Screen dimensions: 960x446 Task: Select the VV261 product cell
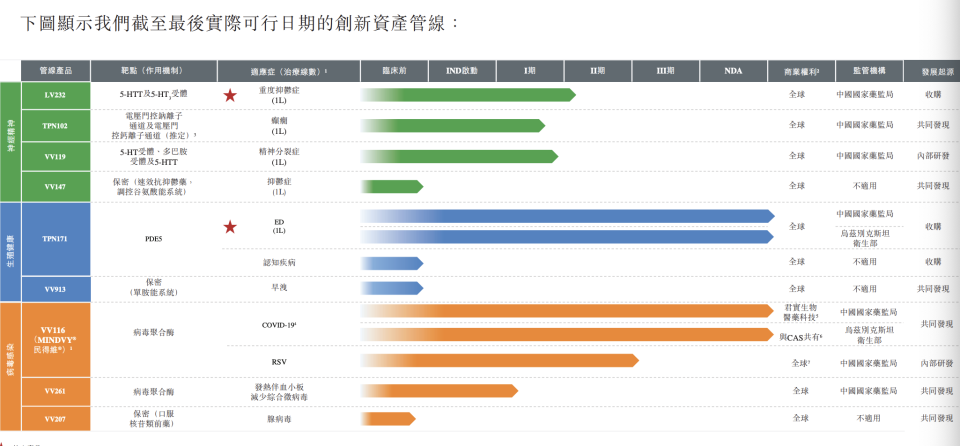pos(56,391)
